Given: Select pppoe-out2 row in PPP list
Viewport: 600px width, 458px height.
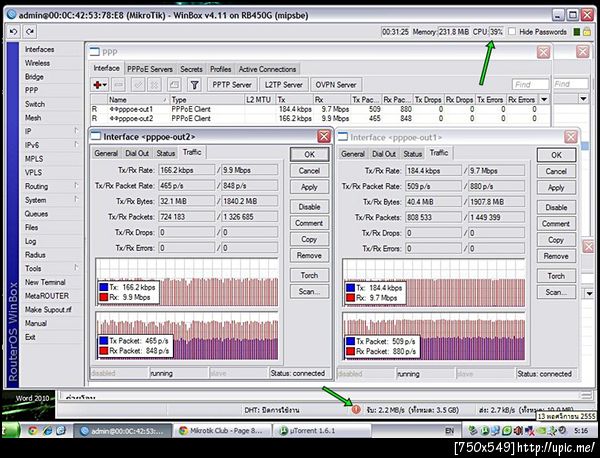Looking at the screenshot, I should pyautogui.click(x=321, y=119).
